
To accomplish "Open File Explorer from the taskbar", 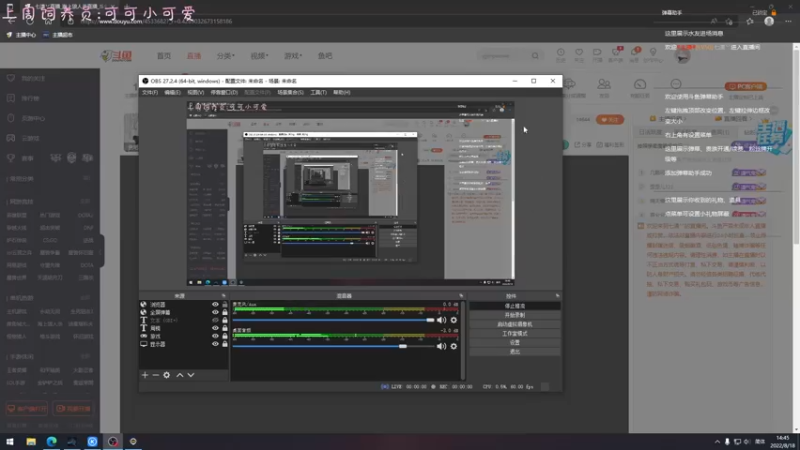I will point(31,441).
